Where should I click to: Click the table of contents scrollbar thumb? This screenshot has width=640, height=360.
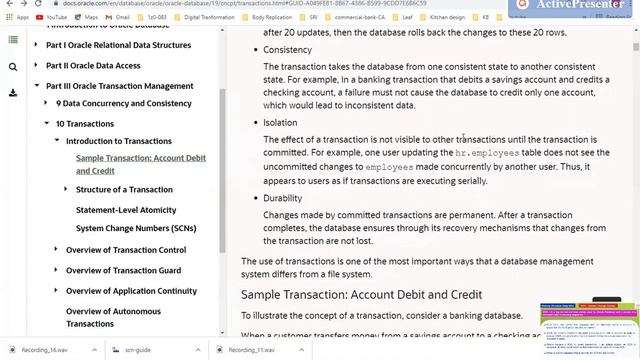(222, 170)
